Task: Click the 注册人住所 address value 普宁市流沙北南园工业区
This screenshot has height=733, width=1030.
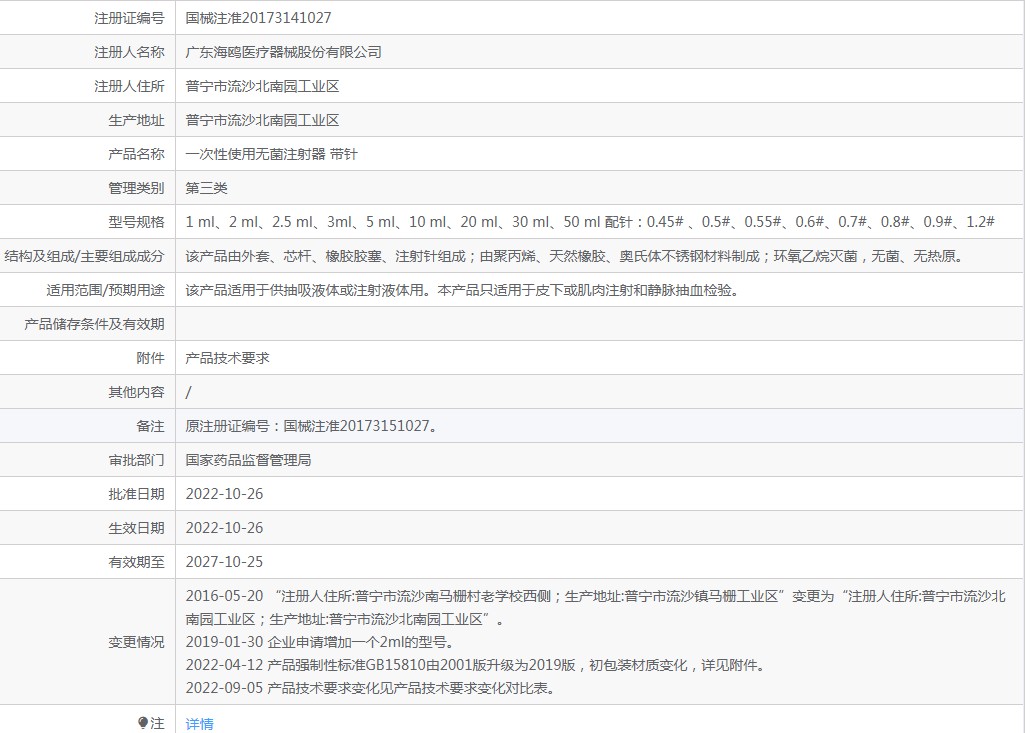Action: pyautogui.click(x=262, y=86)
